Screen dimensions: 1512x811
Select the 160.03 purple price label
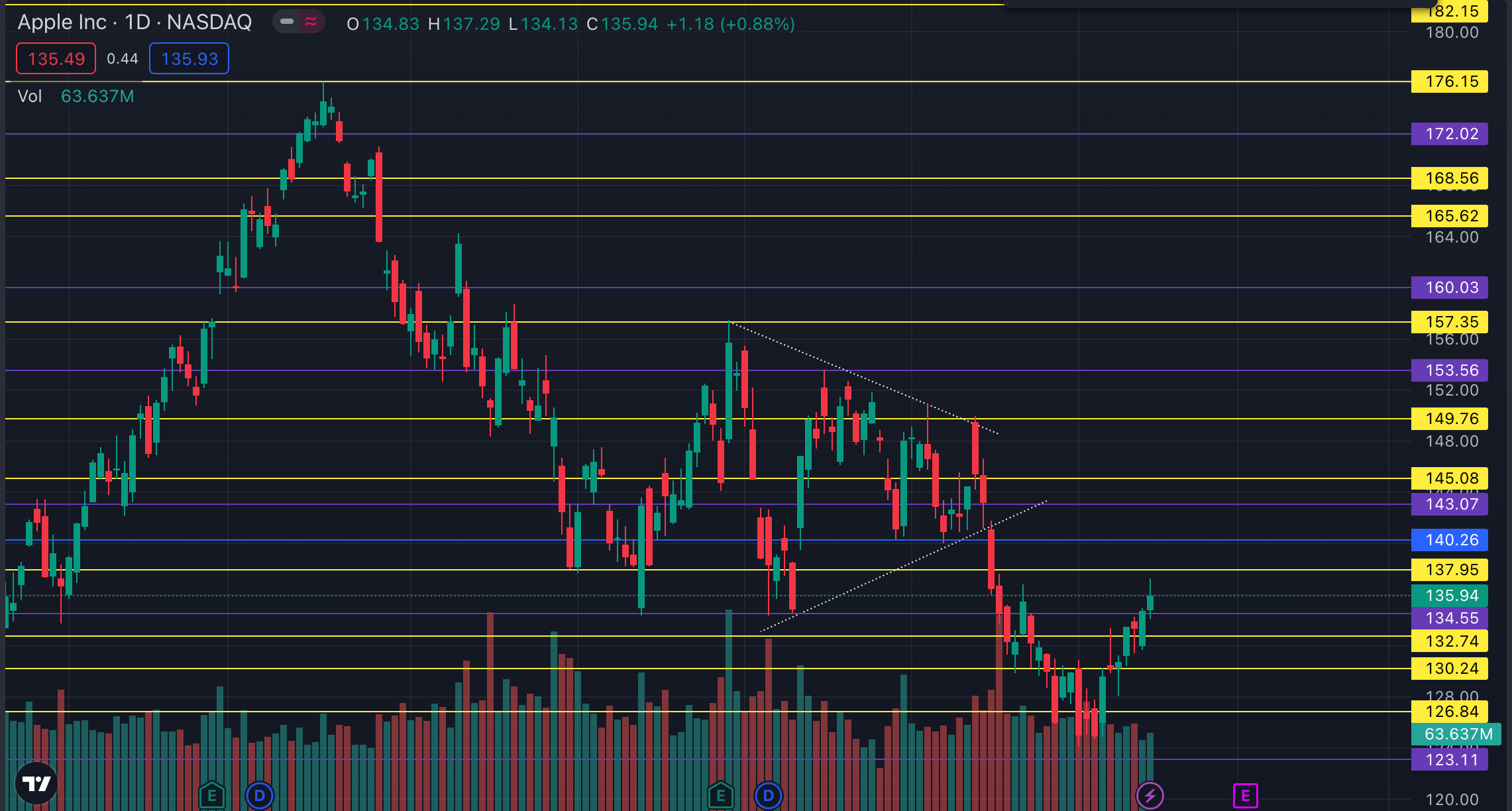(x=1450, y=288)
